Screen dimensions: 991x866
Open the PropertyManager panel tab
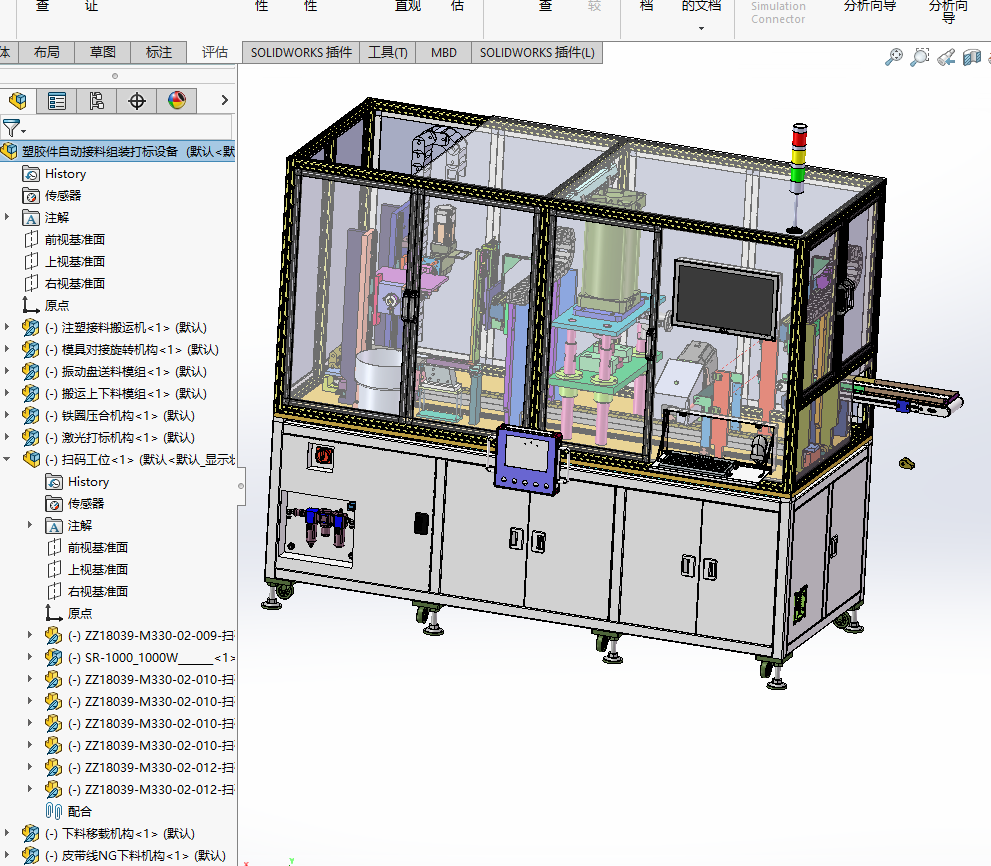[57, 100]
